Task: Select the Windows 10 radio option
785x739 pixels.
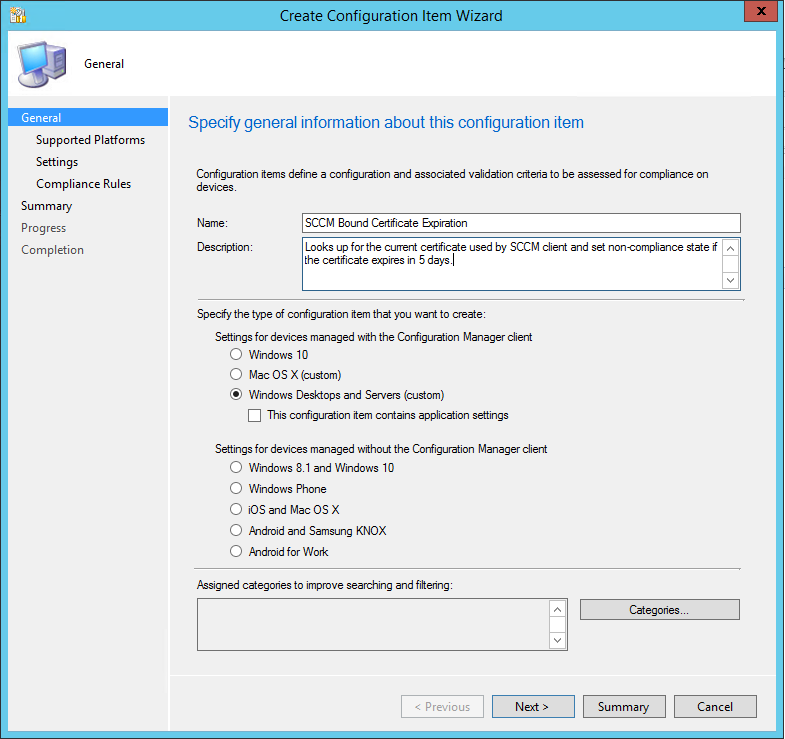Action: pyautogui.click(x=236, y=354)
